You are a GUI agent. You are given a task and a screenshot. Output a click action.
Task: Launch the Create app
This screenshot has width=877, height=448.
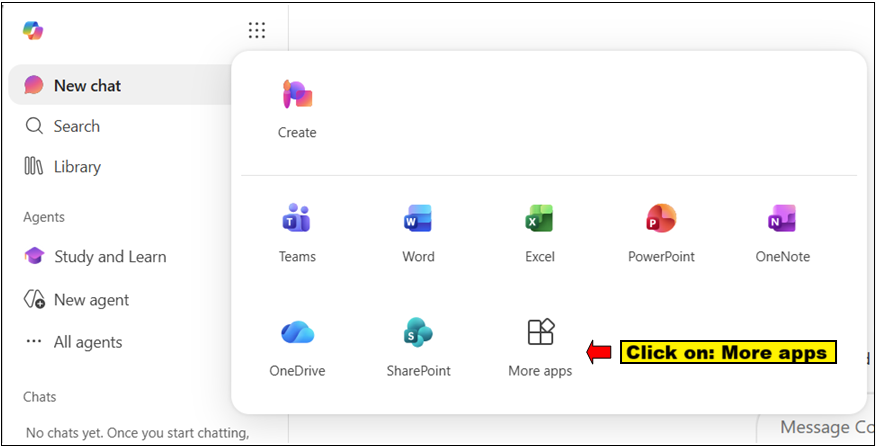[x=297, y=110]
